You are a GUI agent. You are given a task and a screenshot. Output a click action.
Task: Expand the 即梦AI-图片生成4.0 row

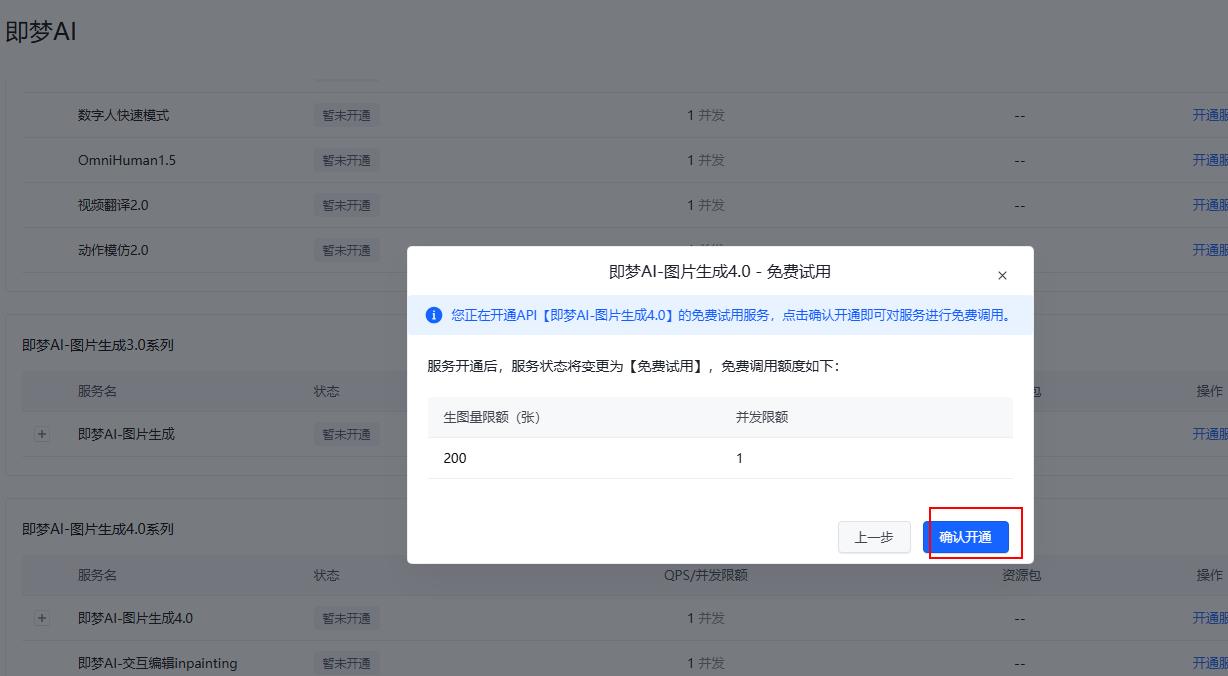[42, 618]
